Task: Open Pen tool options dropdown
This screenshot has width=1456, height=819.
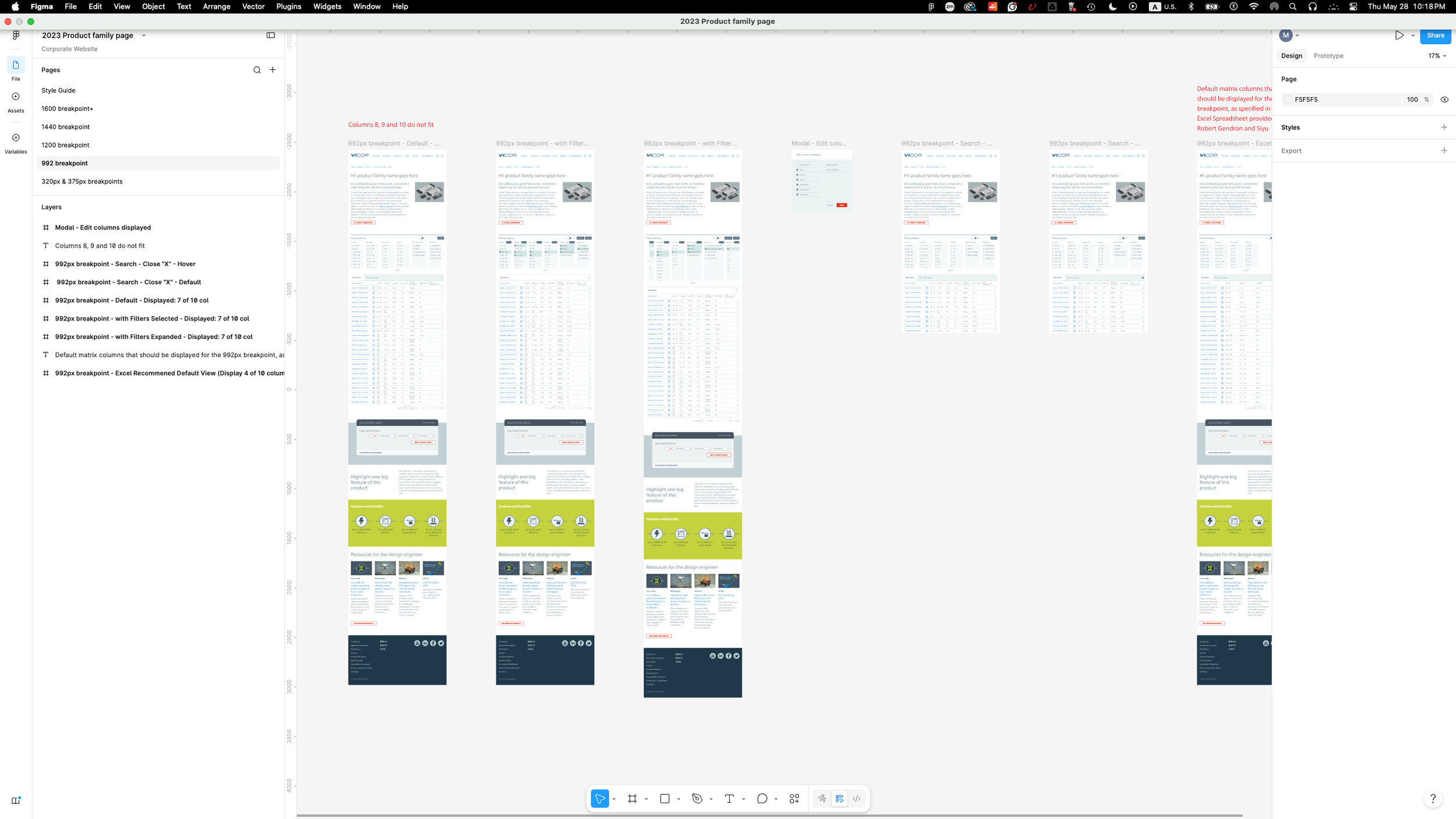Action: pos(711,799)
